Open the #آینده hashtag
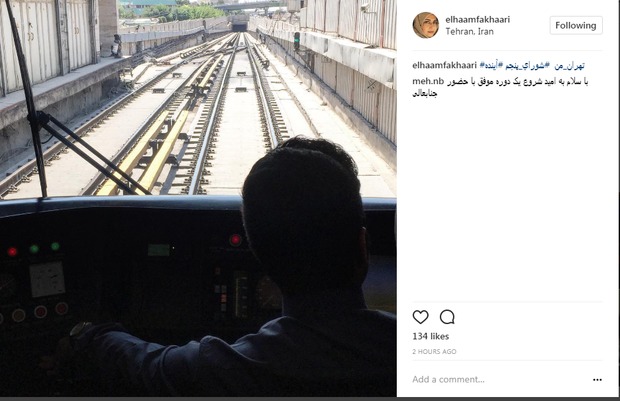The width and height of the screenshot is (620, 401). 491,65
